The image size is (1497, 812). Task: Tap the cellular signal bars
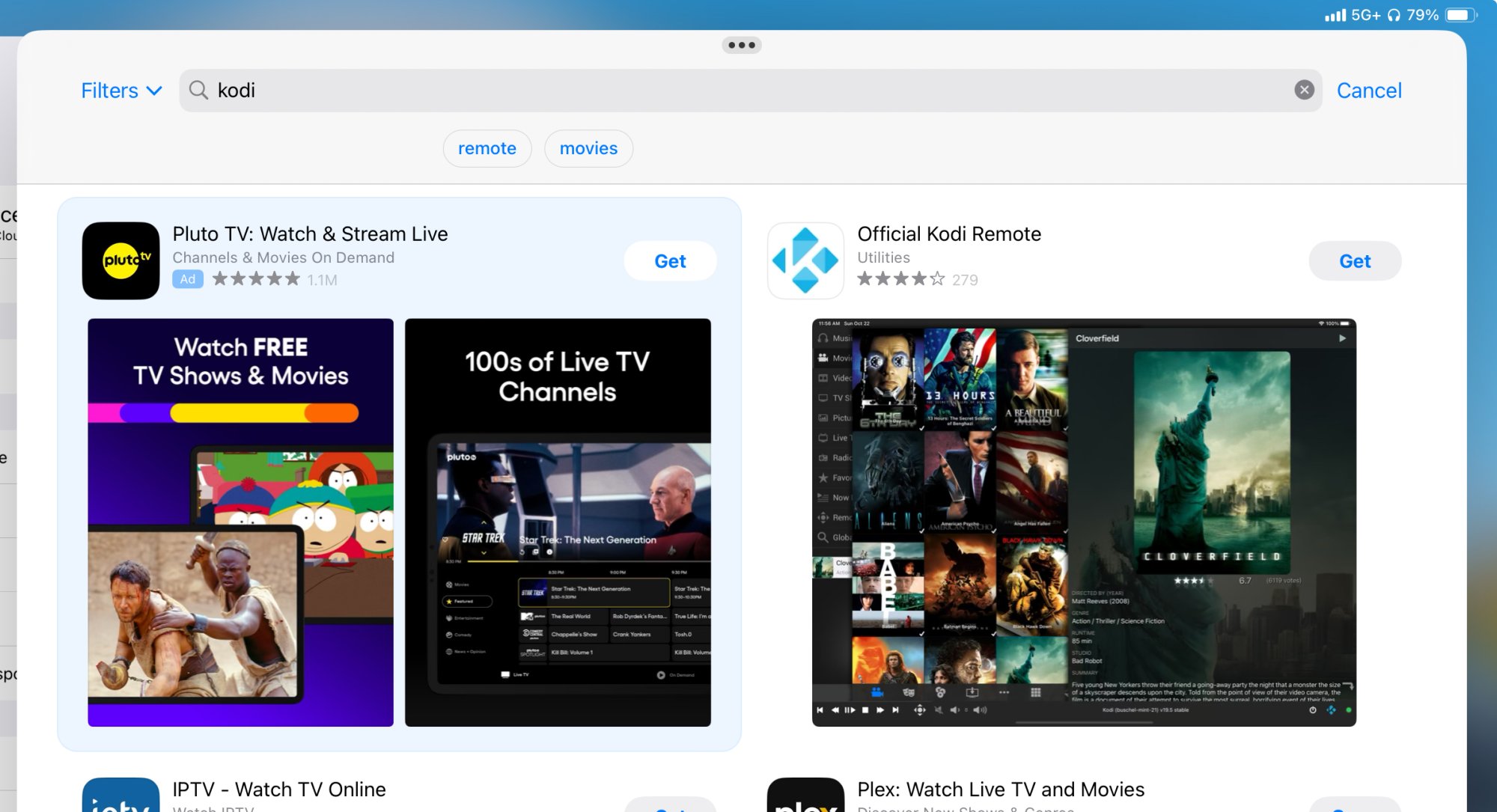click(x=1335, y=15)
